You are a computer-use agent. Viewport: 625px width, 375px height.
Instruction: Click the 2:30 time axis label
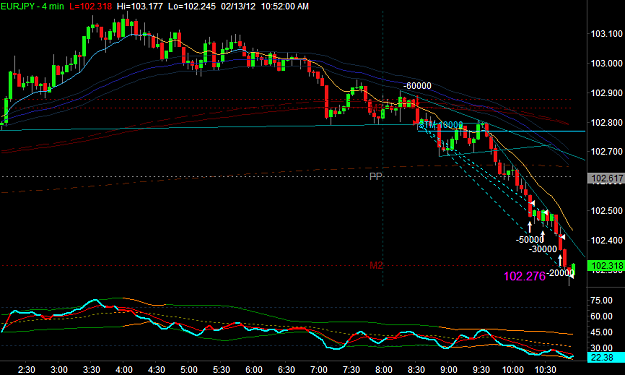(27, 370)
